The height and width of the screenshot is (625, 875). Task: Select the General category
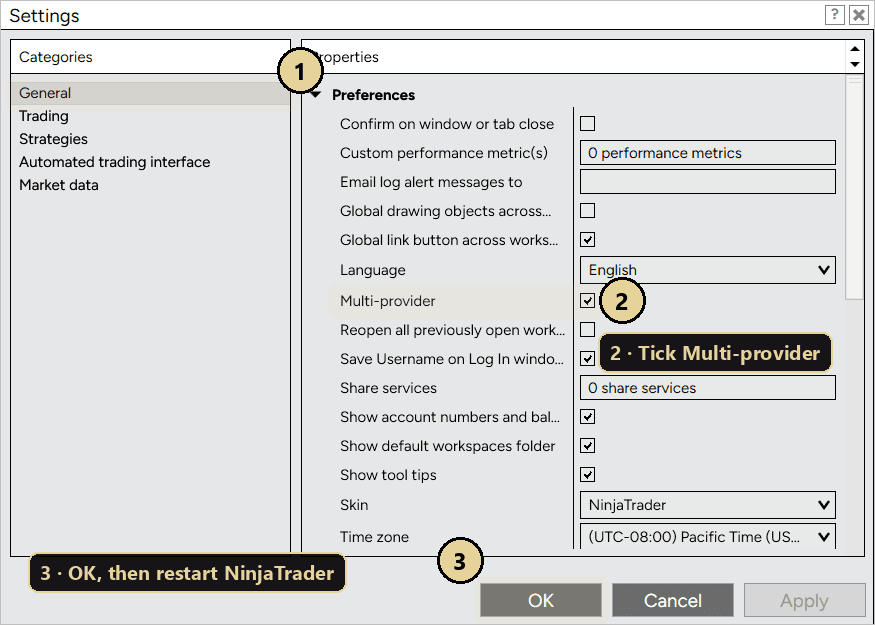150,93
